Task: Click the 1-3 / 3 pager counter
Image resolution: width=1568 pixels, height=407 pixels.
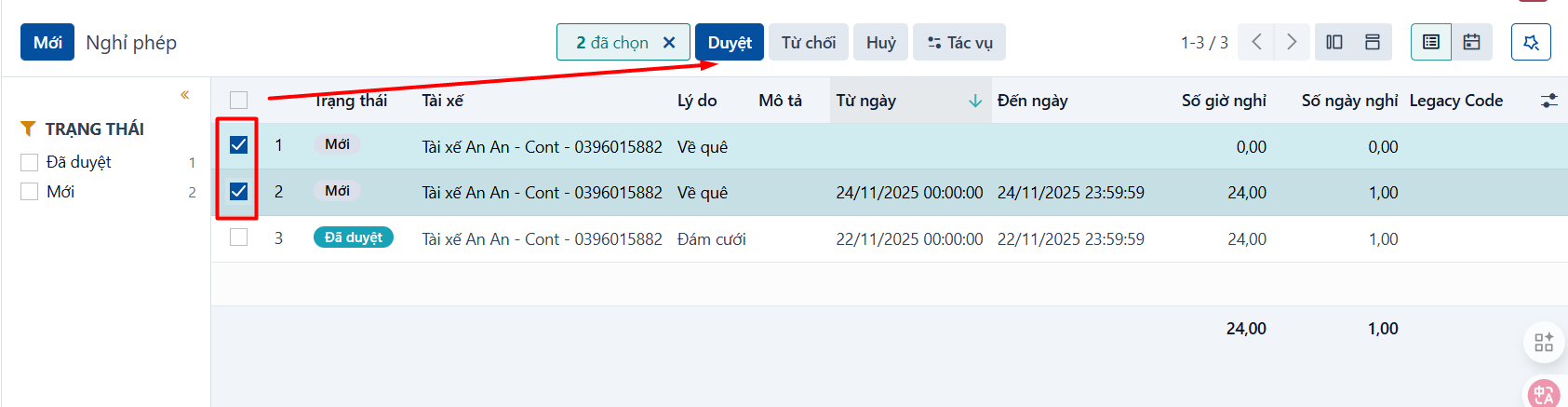Action: tap(1204, 43)
